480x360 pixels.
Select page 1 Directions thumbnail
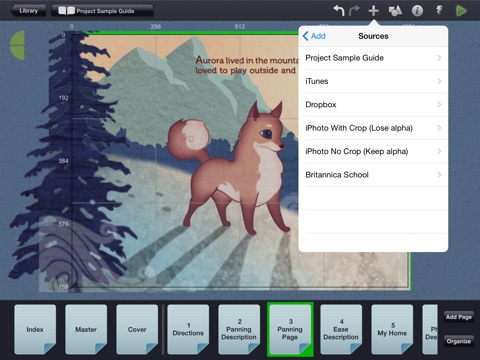[188, 329]
